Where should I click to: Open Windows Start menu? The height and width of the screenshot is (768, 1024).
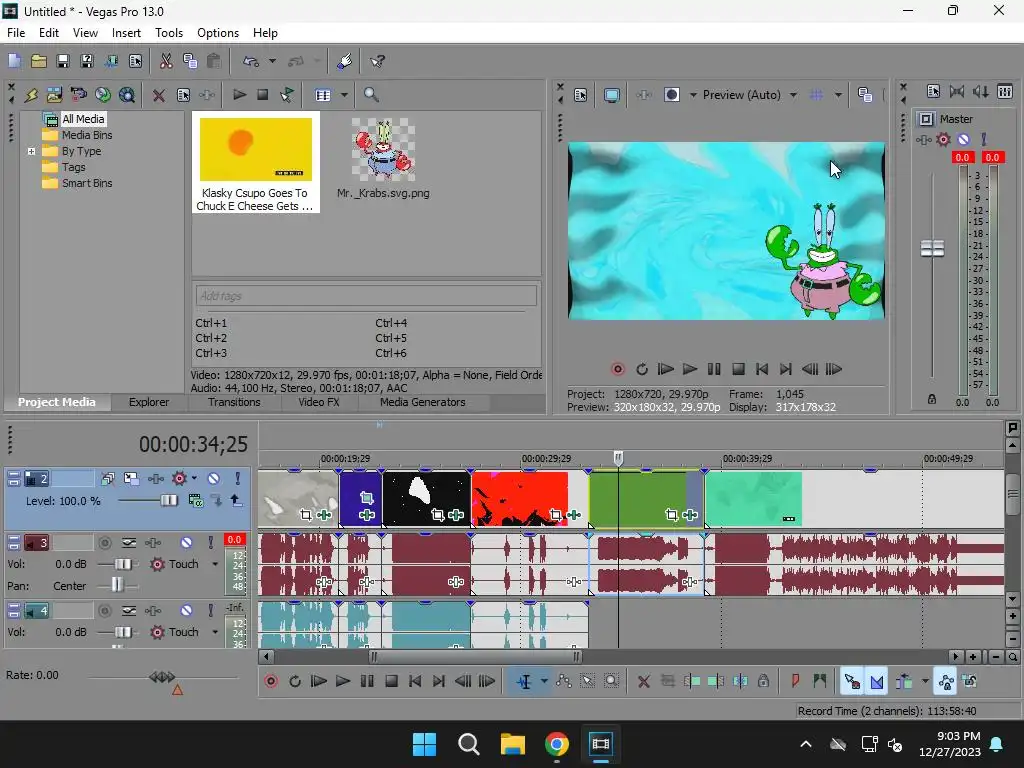(424, 744)
